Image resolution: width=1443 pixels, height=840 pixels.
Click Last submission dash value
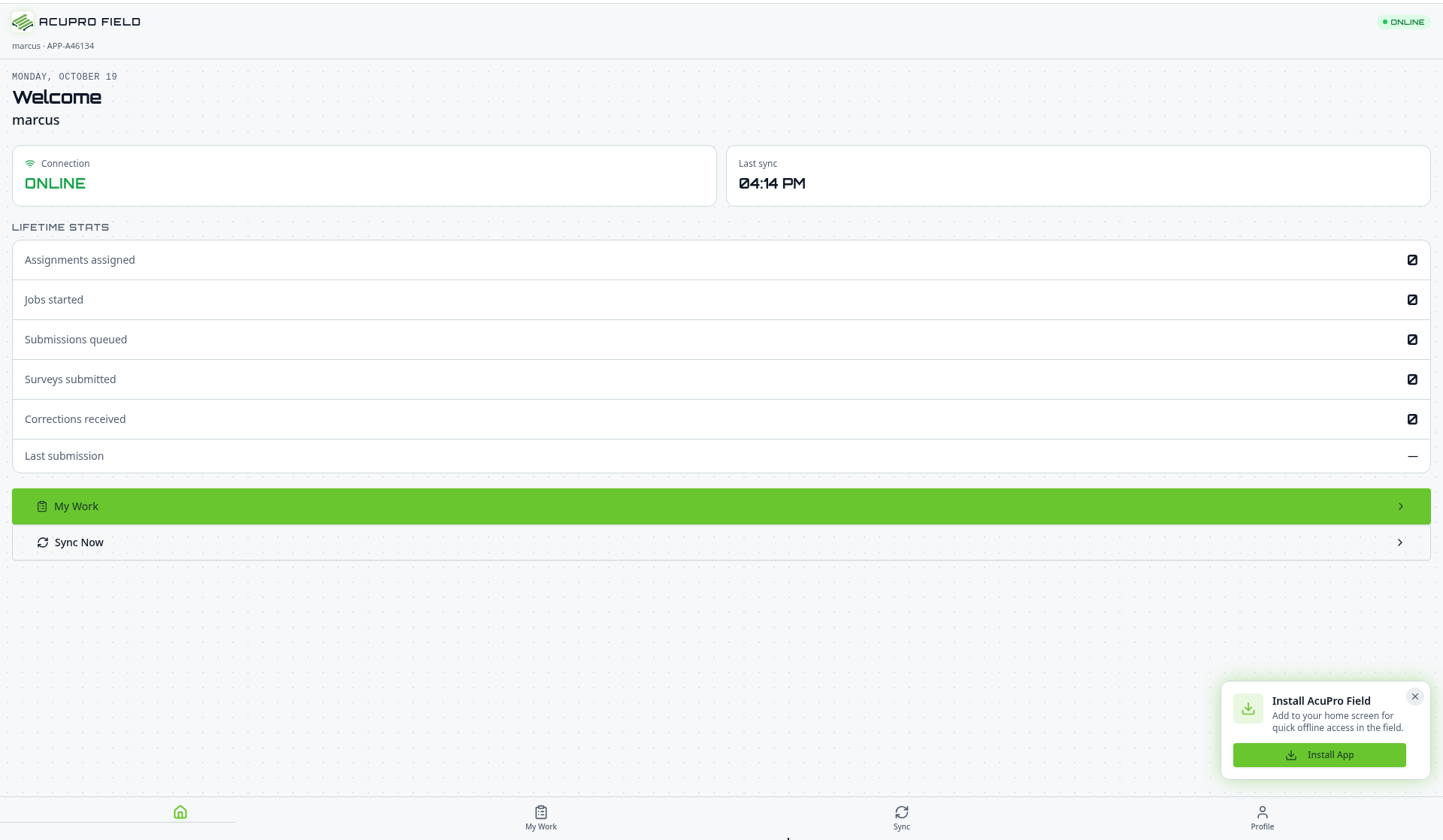(1413, 456)
